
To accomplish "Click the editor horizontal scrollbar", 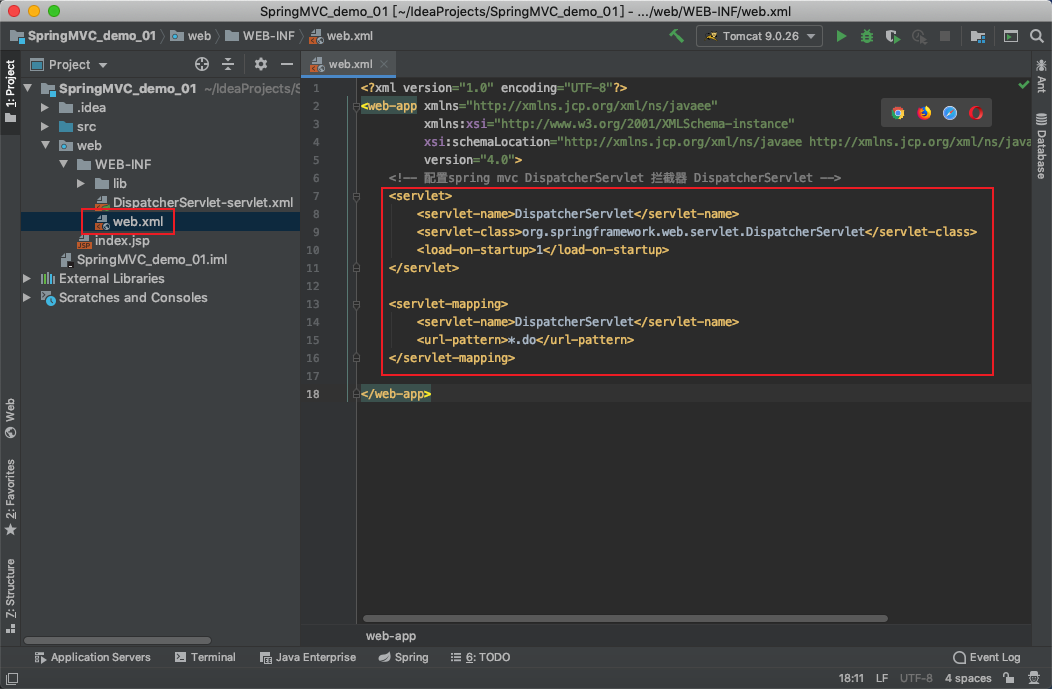I will (625, 618).
